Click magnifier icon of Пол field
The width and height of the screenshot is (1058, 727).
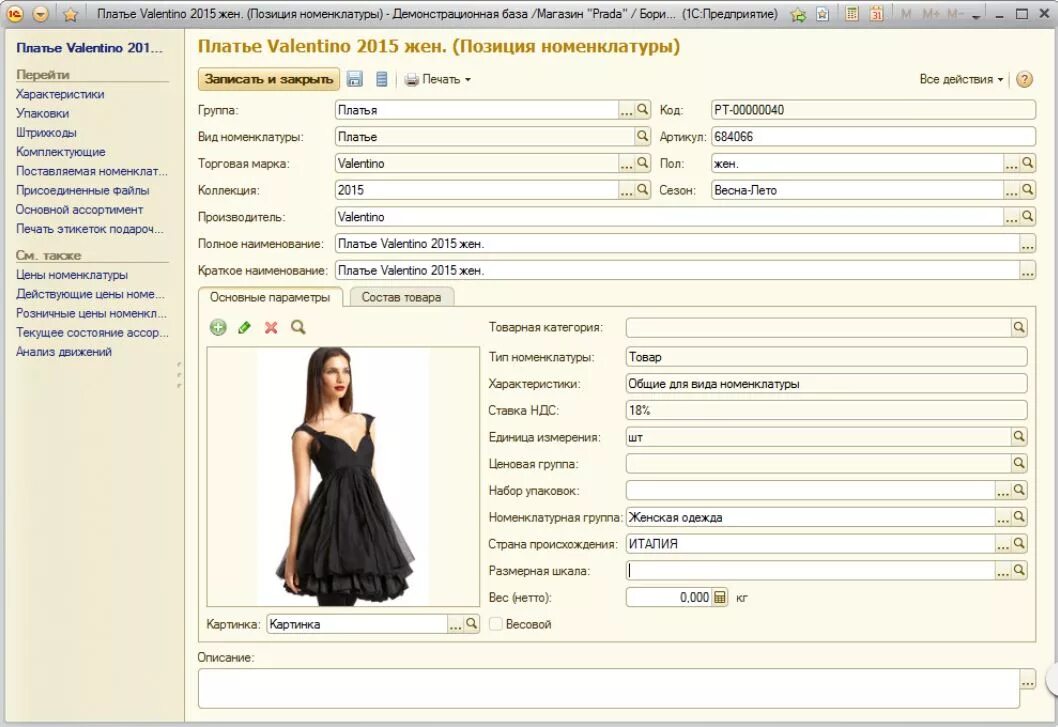1027,163
